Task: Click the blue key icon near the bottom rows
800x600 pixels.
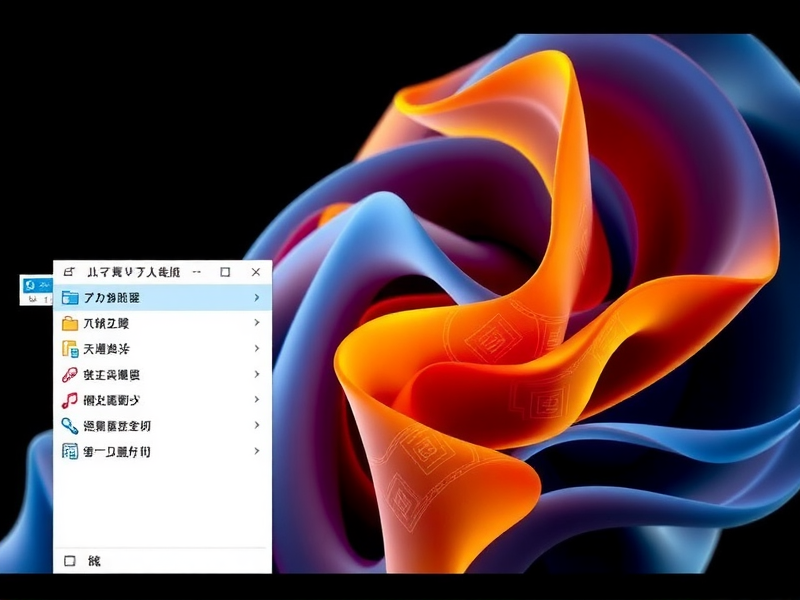Action: tap(68, 426)
